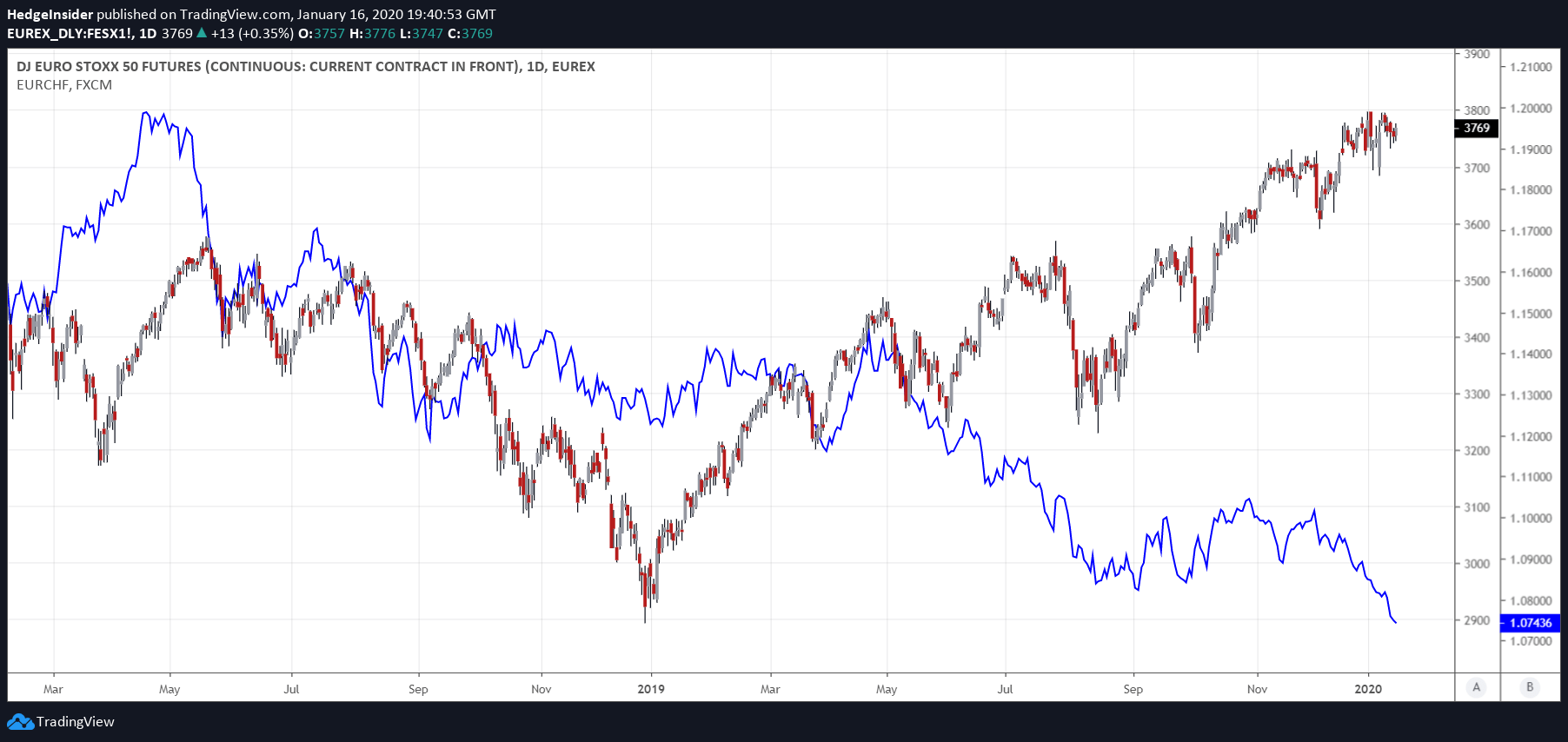Click the green up-arrow change indicator
1568x742 pixels.
pyautogui.click(x=202, y=33)
